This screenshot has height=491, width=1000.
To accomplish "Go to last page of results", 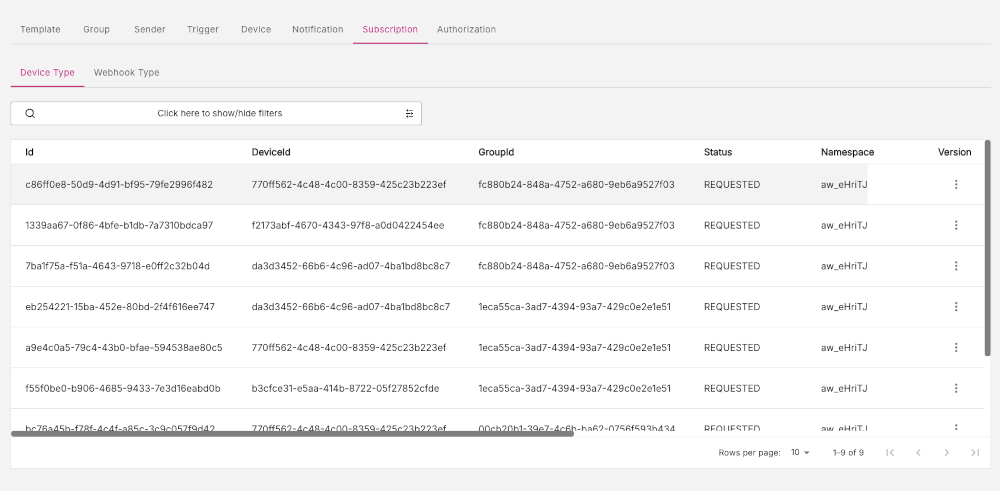I will tap(974, 453).
